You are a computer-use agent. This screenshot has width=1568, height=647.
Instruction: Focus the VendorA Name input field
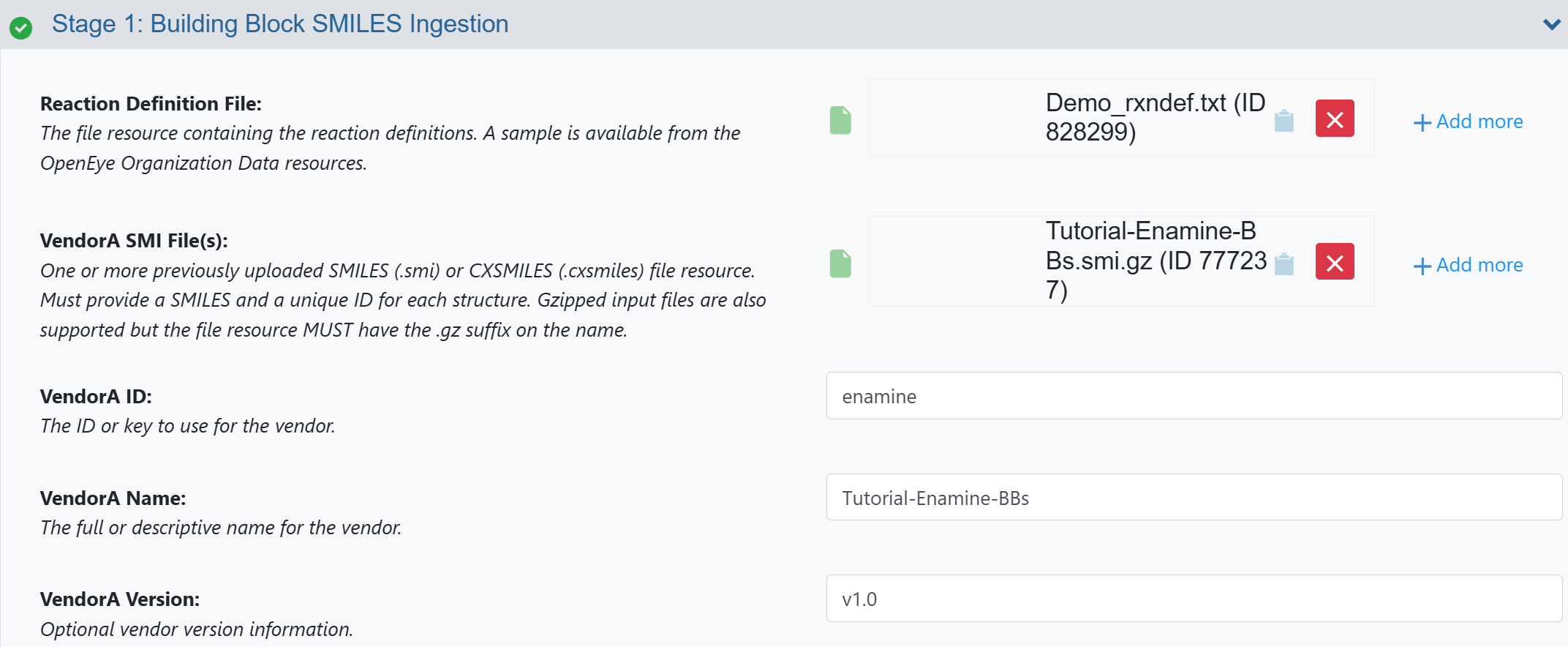1194,498
